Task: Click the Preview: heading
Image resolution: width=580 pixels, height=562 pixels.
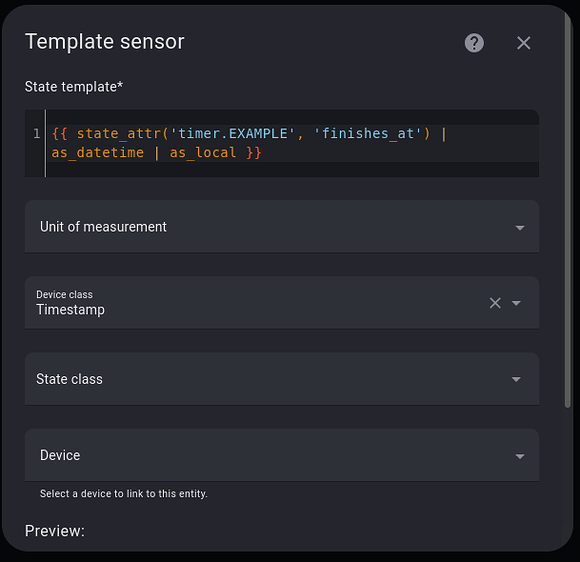Action: pos(55,531)
